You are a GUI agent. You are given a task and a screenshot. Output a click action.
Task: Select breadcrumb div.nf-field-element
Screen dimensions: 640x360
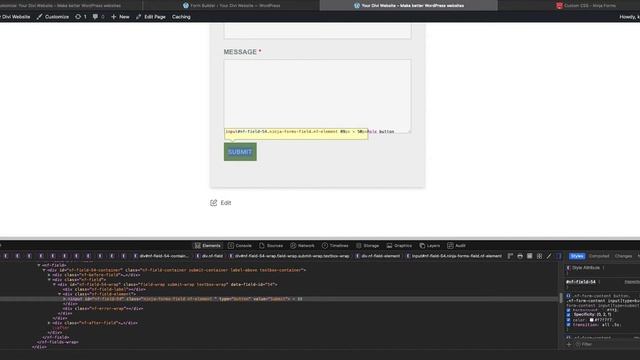[378, 256]
